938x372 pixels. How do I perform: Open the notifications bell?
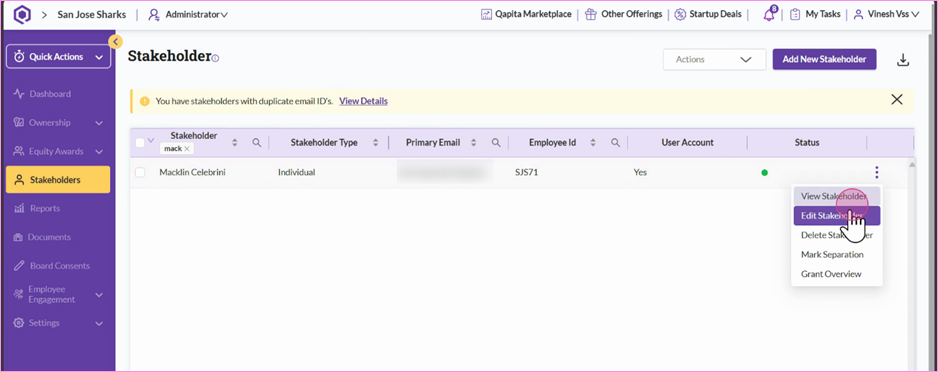(769, 14)
